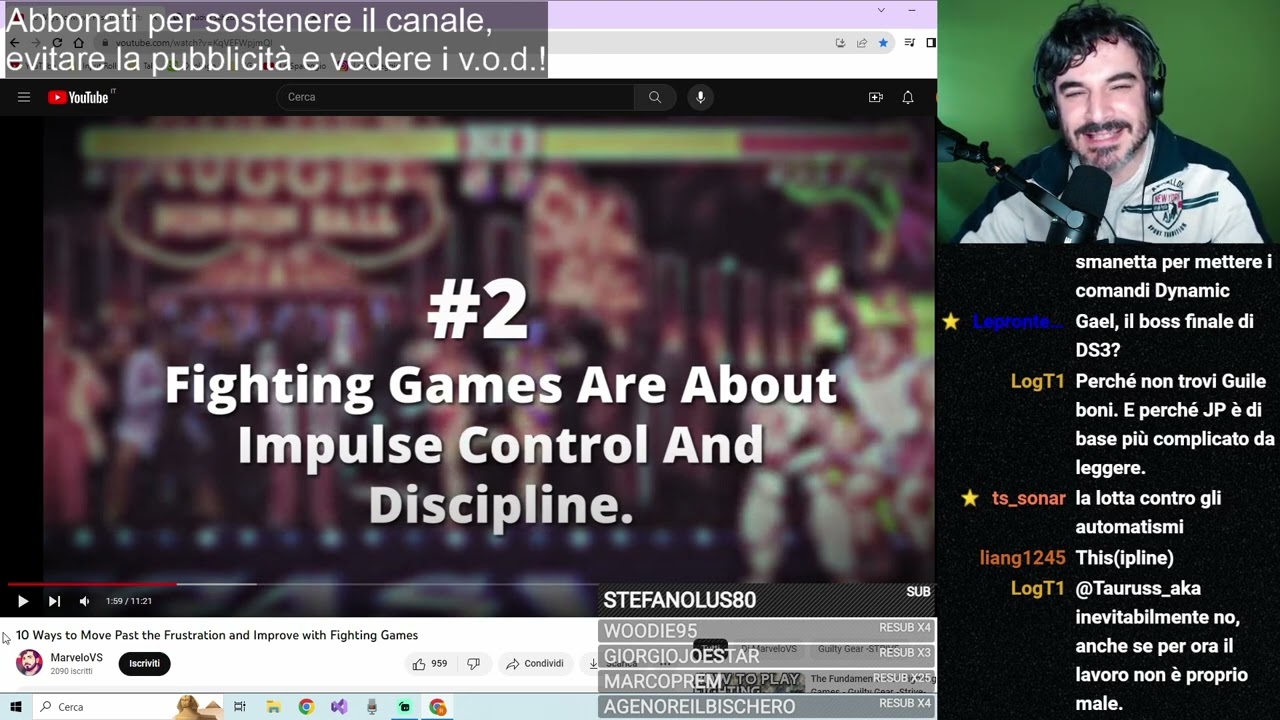Focus the YouTube Cerca search box
Viewport: 1280px width, 720px height.
pos(455,97)
